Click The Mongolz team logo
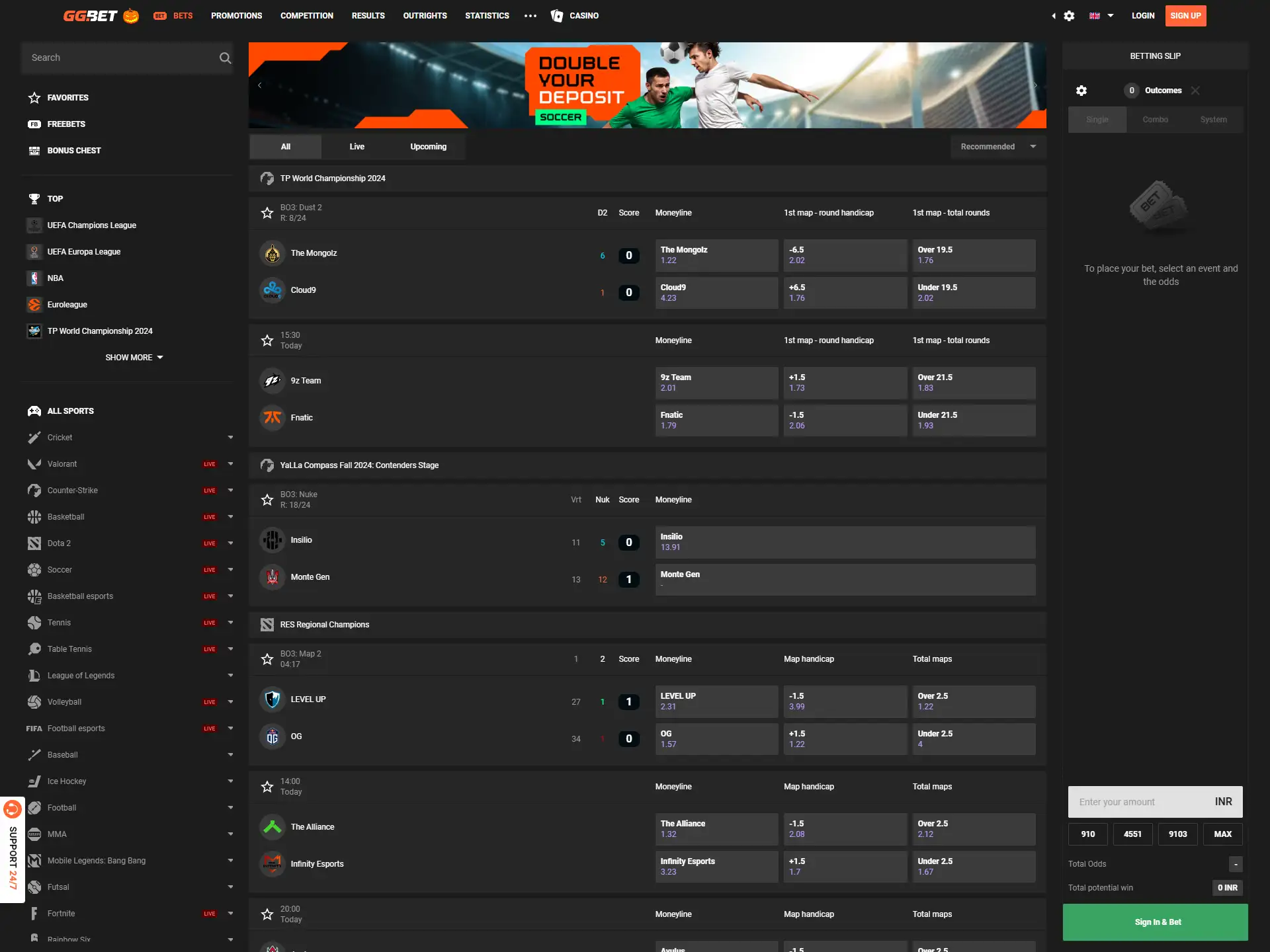Screen dimensions: 1270x952 (x=272, y=253)
